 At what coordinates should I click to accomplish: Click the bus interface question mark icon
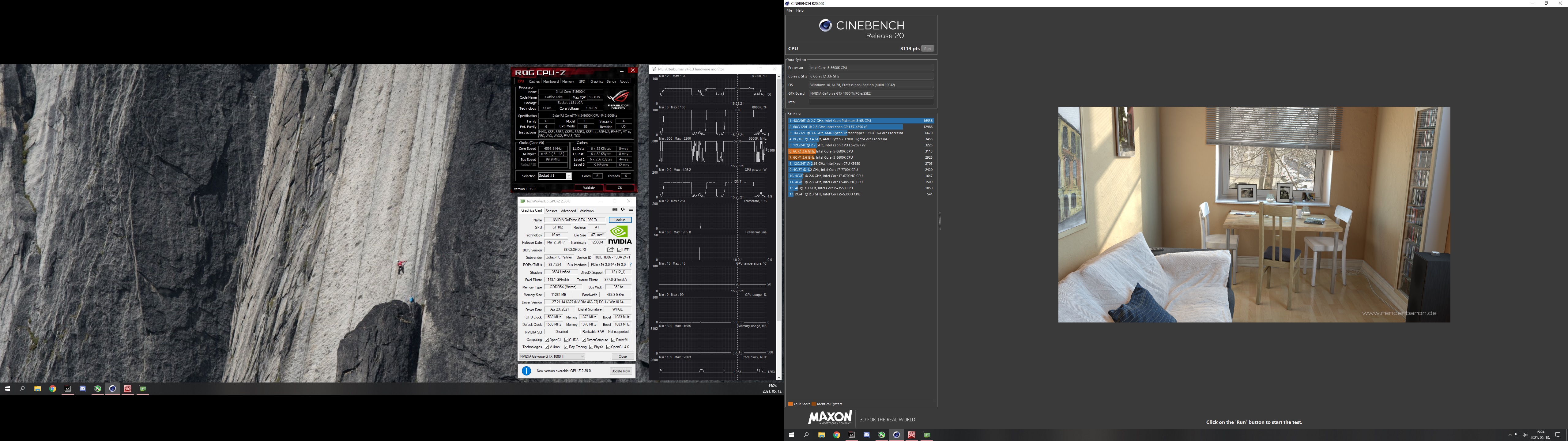[x=631, y=265]
